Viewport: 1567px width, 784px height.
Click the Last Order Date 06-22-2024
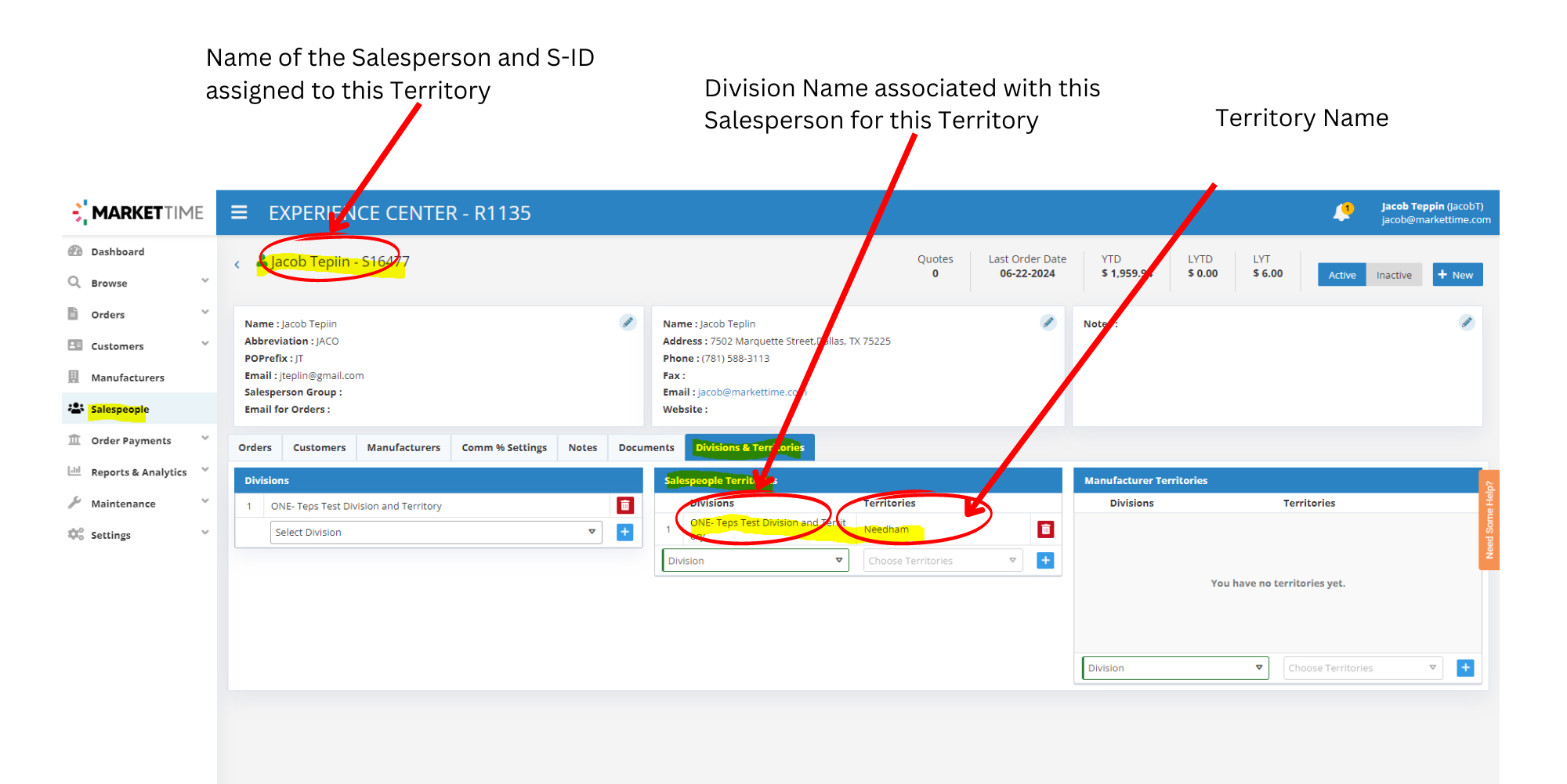pyautogui.click(x=1027, y=273)
